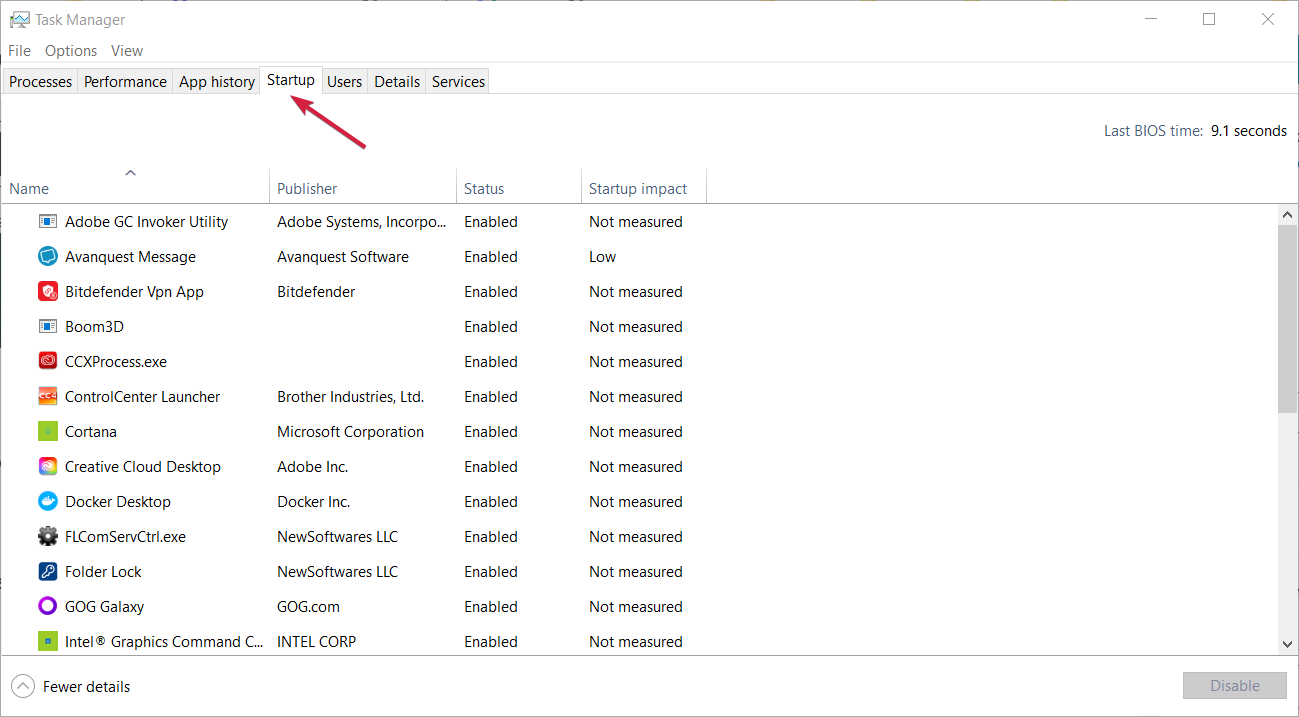Open the App history tab

pos(217,81)
